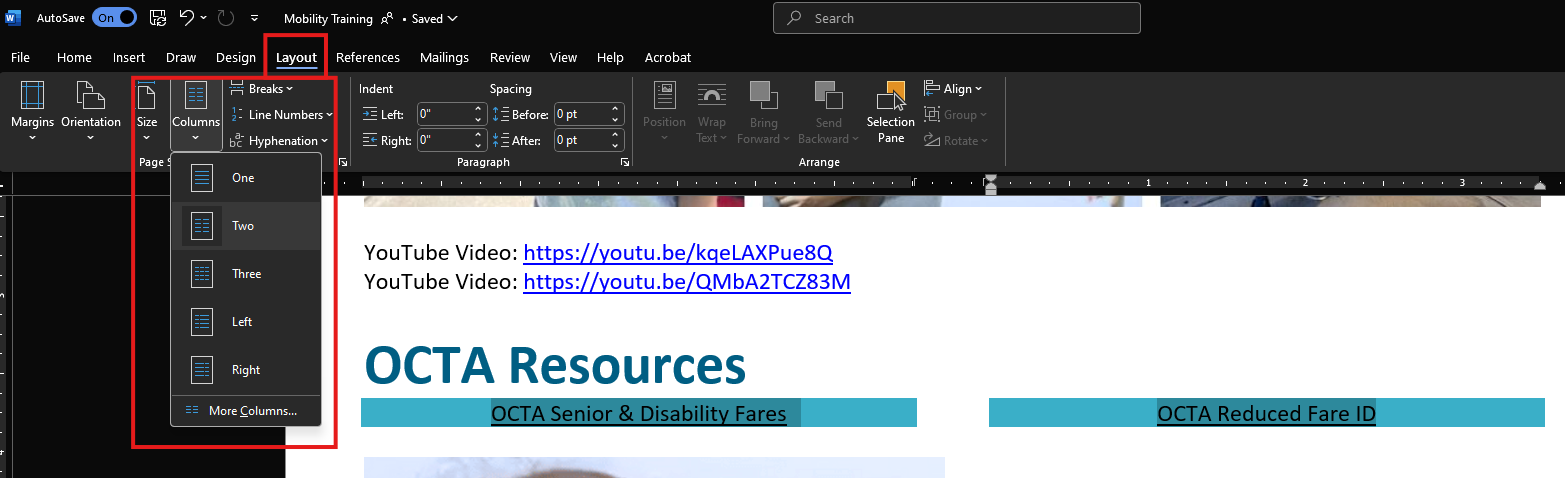
Task: Open the Selection Pane
Action: 891,112
